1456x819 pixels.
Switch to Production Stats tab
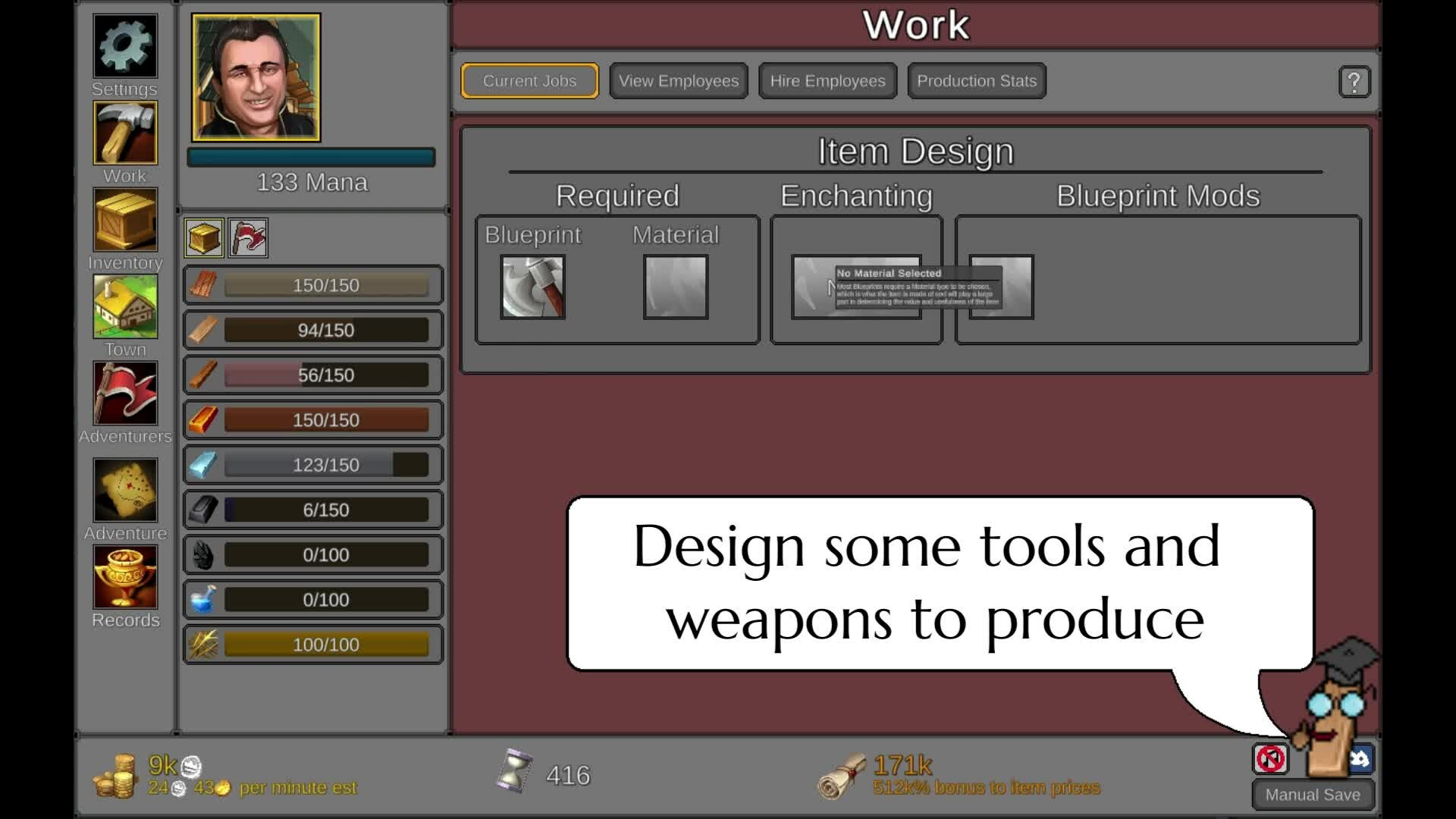(976, 81)
